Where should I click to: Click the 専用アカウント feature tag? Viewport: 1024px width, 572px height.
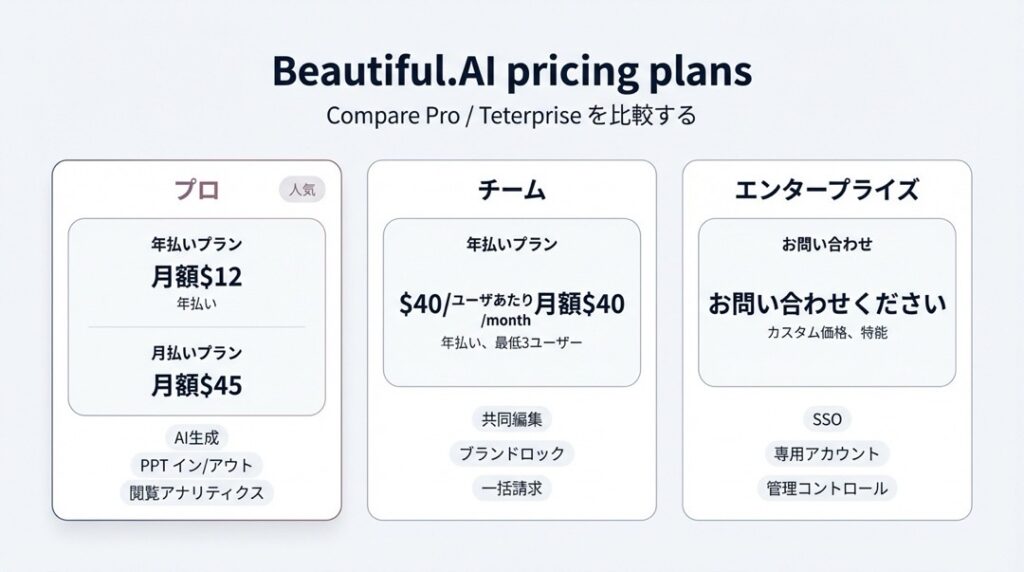click(x=826, y=453)
